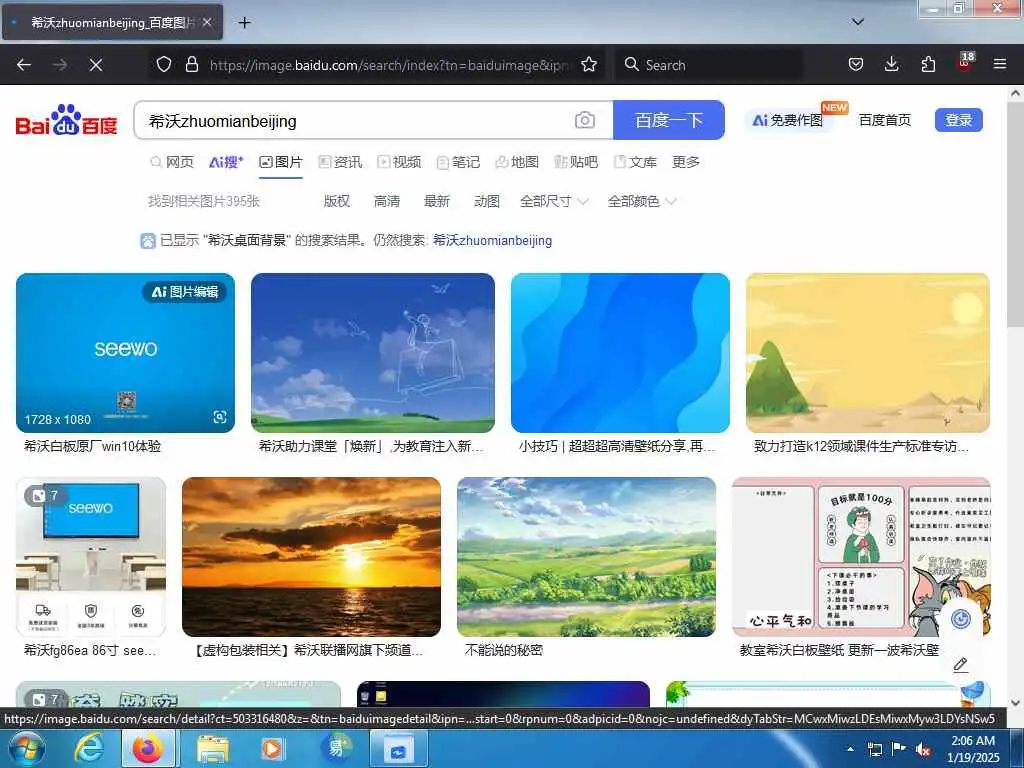
Task: Bookmark this page with the star icon
Action: (588, 65)
